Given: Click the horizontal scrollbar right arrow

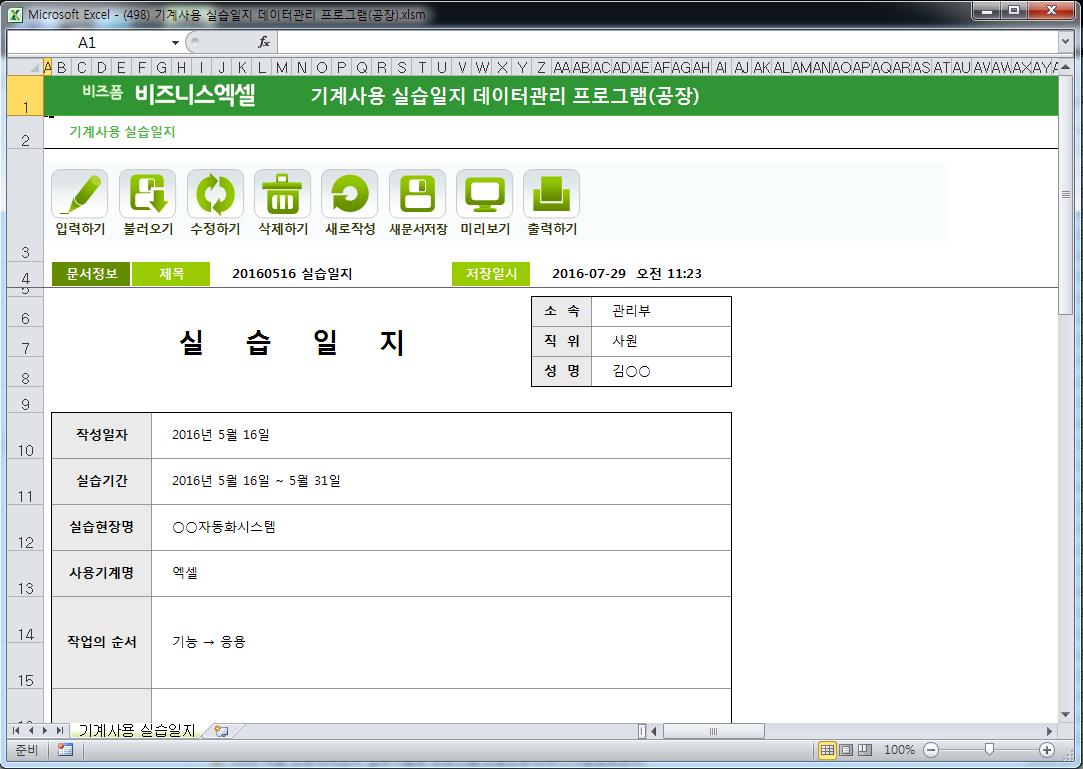Looking at the screenshot, I should pyautogui.click(x=1049, y=731).
